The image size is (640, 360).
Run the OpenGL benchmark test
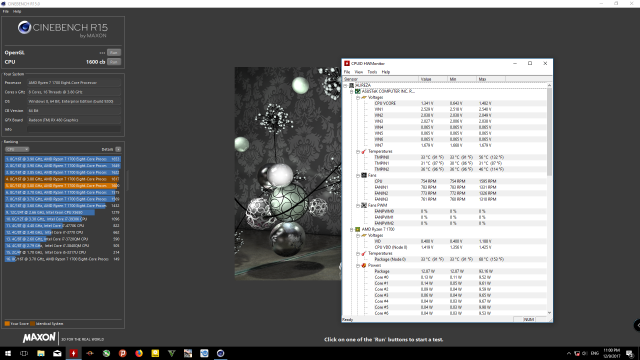click(x=114, y=53)
